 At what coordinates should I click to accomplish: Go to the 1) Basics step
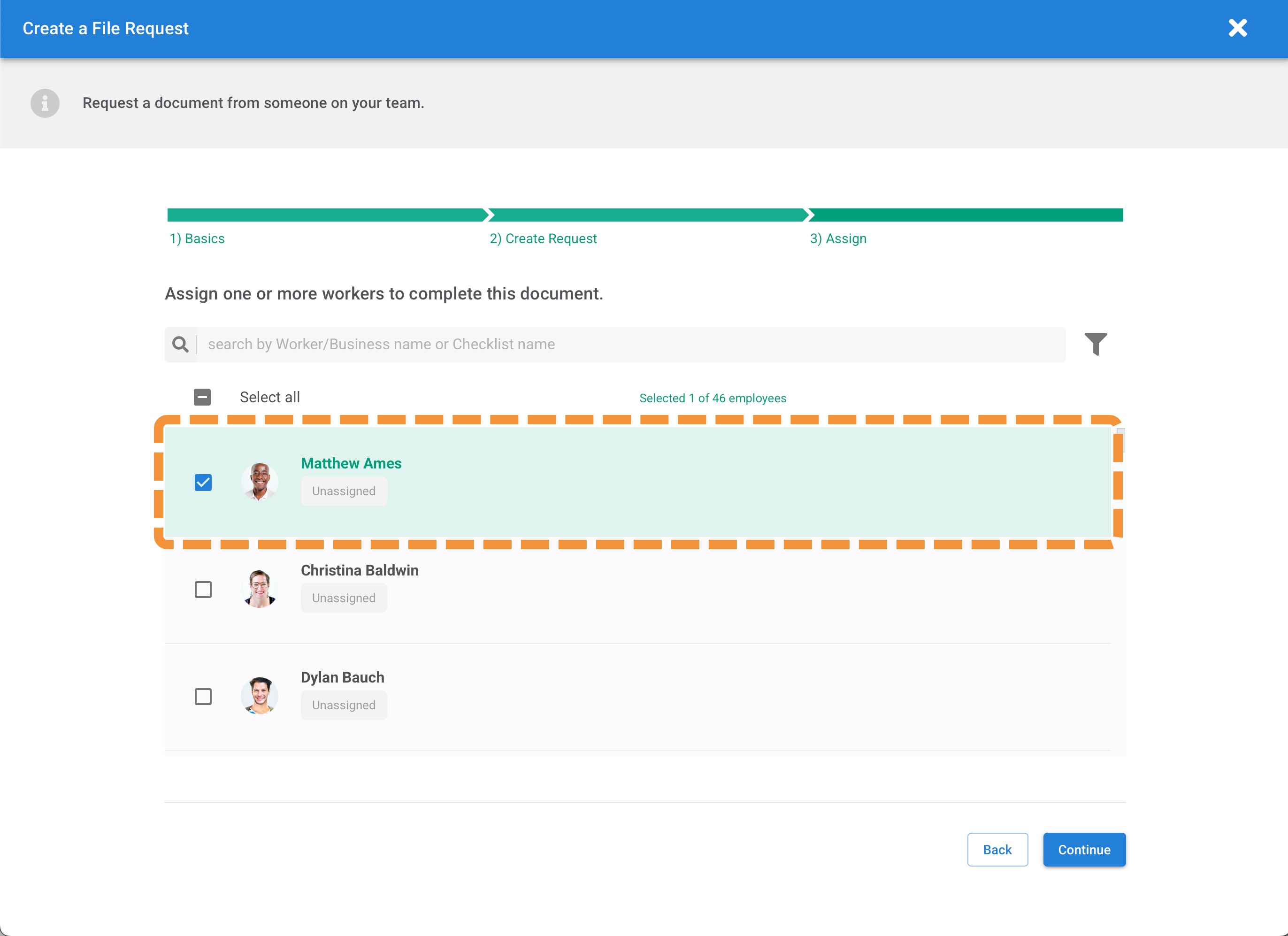coord(197,238)
